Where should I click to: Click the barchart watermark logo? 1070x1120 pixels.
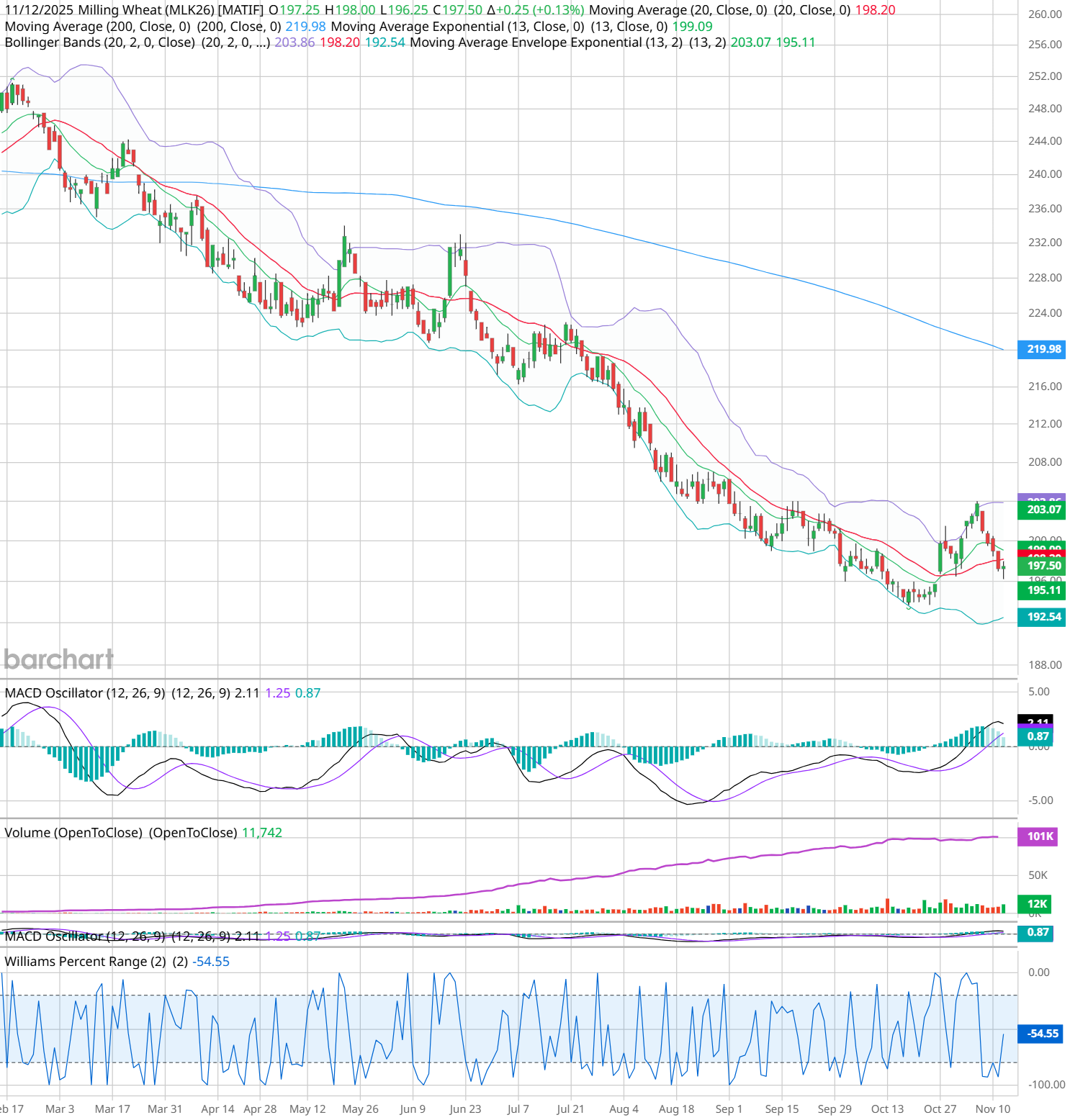coord(59,659)
